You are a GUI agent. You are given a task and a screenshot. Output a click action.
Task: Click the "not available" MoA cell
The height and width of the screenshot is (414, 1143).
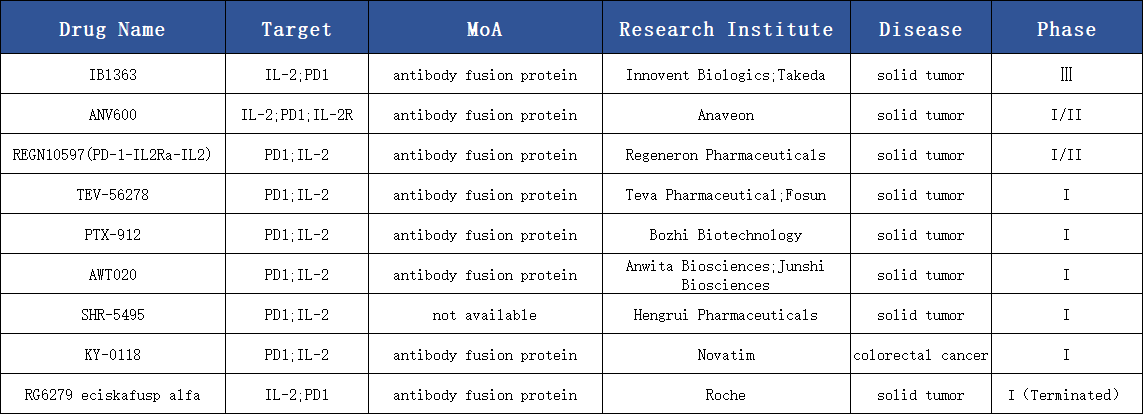pyautogui.click(x=485, y=315)
